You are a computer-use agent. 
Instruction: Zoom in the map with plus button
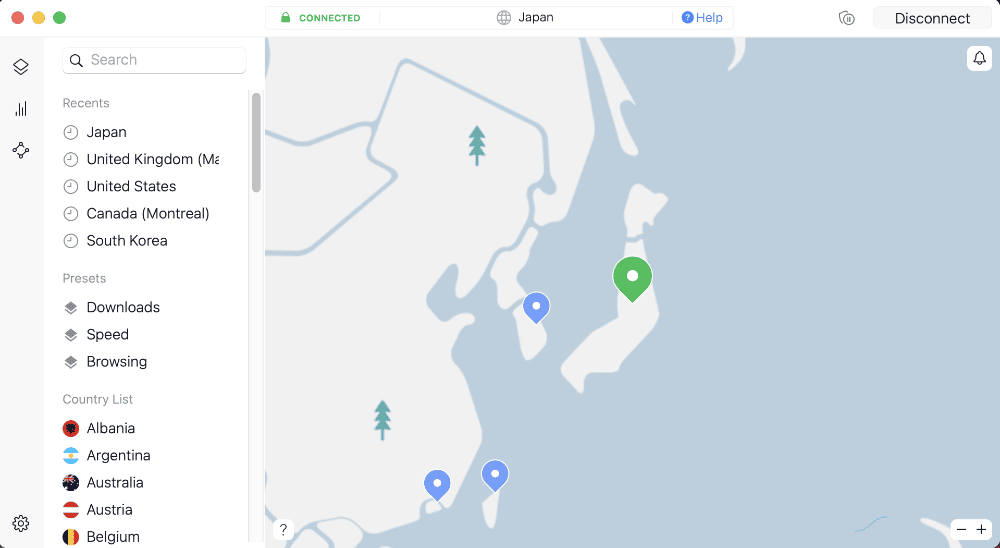(x=981, y=529)
